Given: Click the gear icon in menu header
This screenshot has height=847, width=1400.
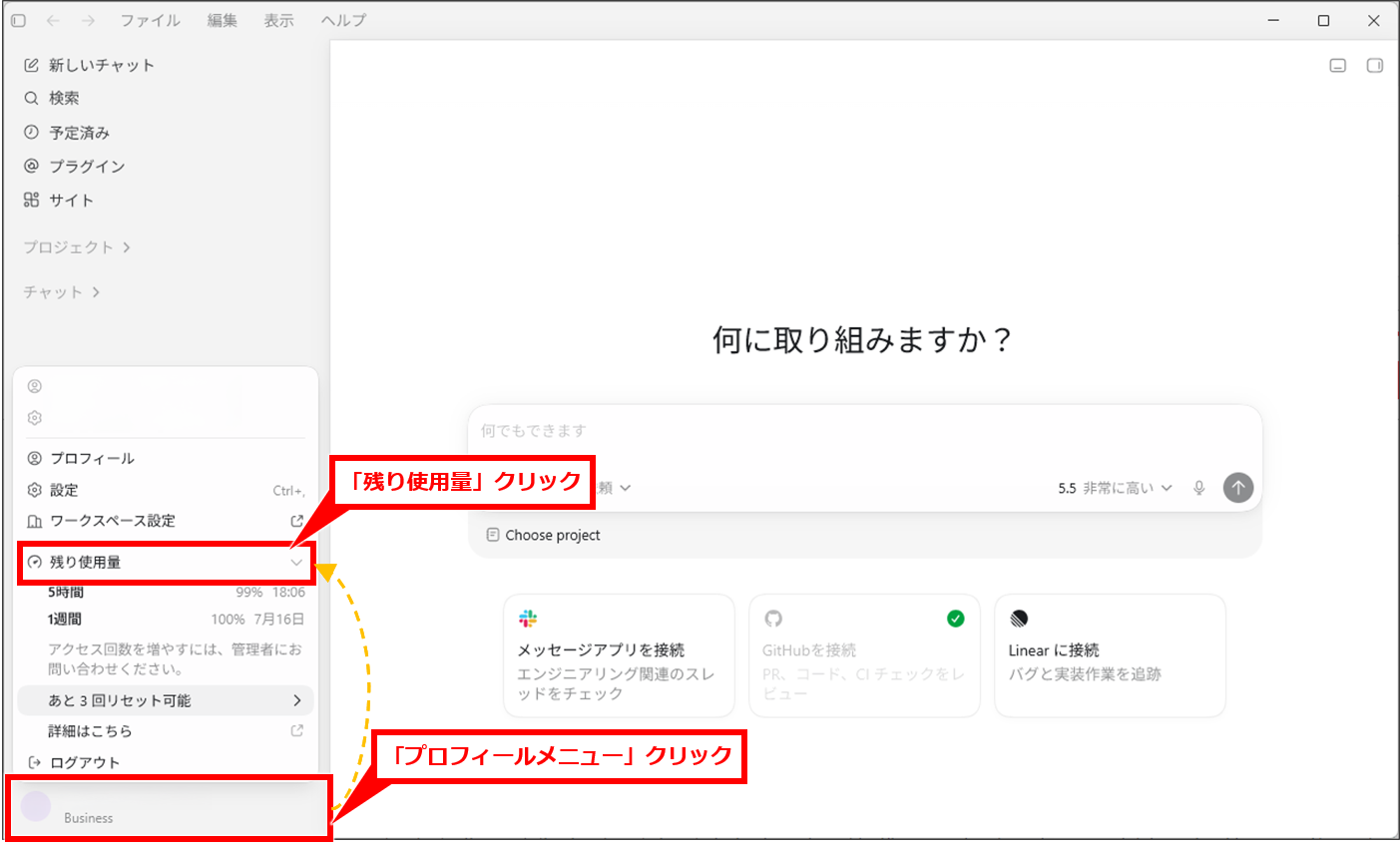Looking at the screenshot, I should coord(35,418).
